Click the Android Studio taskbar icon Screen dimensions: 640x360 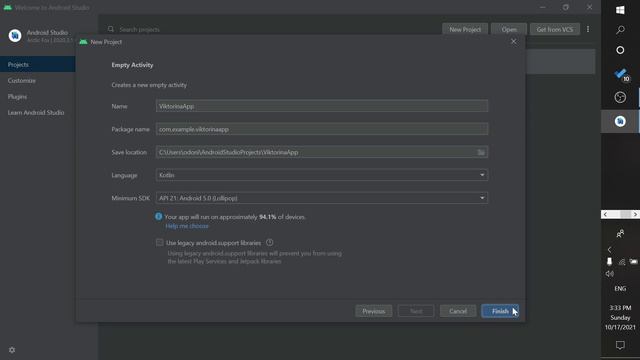coord(620,121)
